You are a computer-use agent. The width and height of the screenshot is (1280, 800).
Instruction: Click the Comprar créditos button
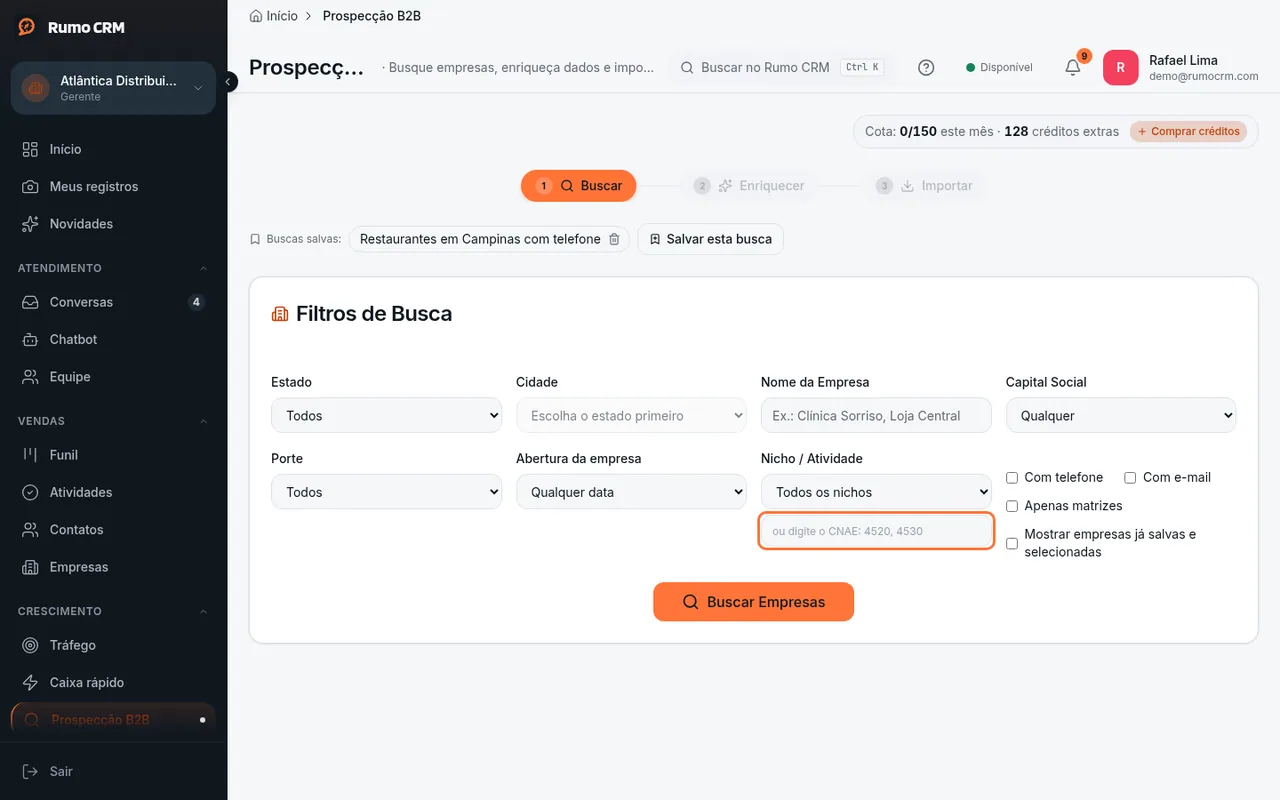tap(1188, 132)
